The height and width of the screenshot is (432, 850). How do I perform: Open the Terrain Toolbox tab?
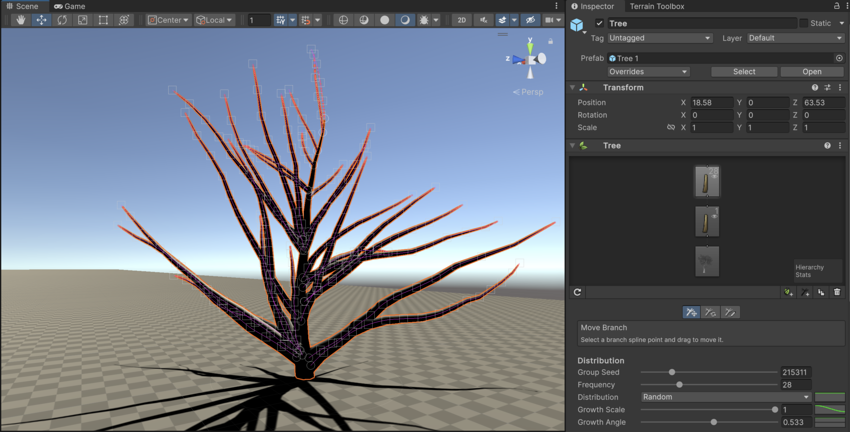[656, 6]
